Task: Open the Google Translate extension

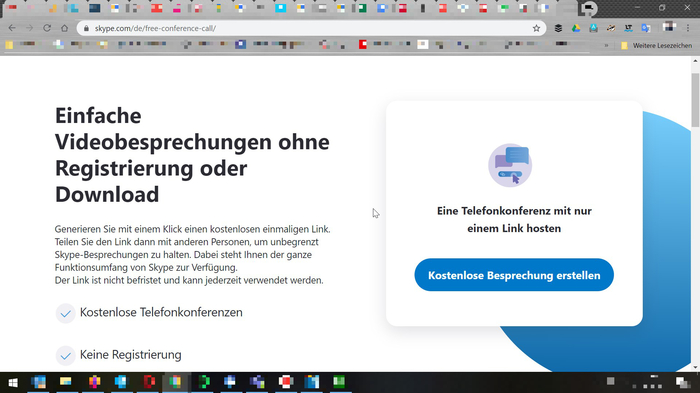Action: 646,28
